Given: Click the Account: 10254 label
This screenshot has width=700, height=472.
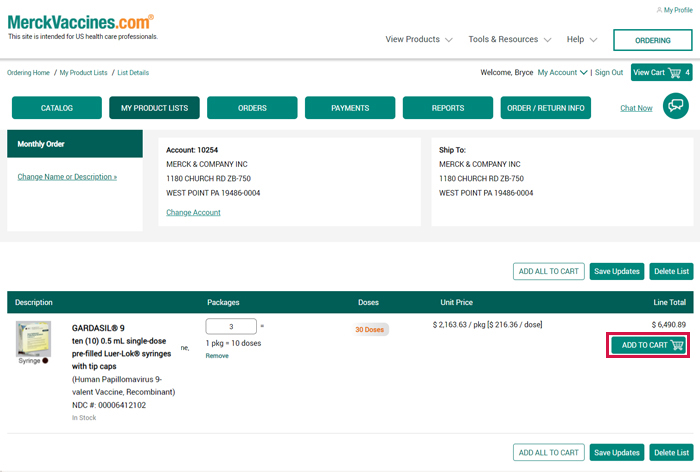Looking at the screenshot, I should coord(192,150).
